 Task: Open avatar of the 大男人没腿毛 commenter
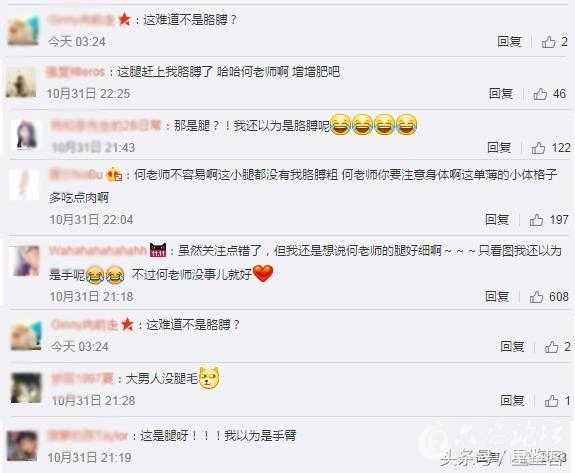26,388
